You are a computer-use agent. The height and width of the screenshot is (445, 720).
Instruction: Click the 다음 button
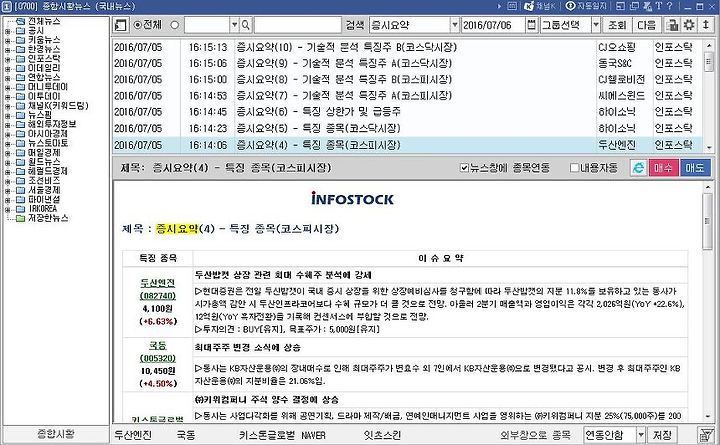tap(647, 25)
